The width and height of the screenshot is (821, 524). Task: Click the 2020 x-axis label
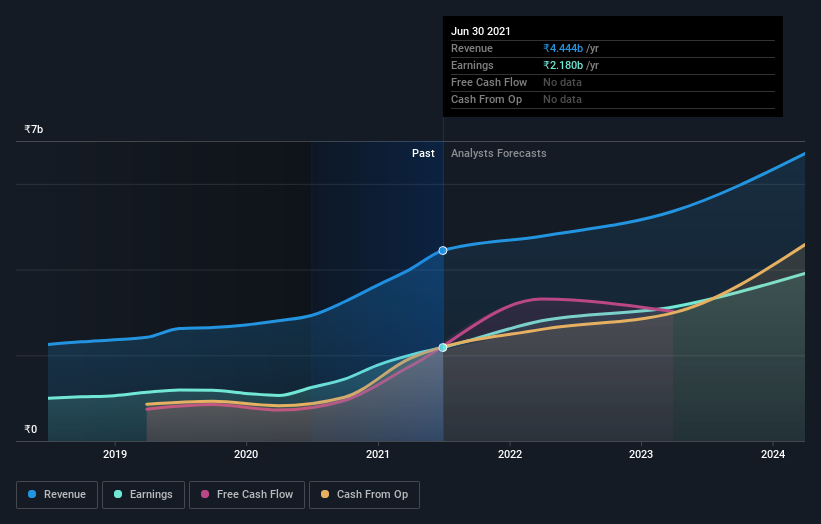(x=246, y=454)
